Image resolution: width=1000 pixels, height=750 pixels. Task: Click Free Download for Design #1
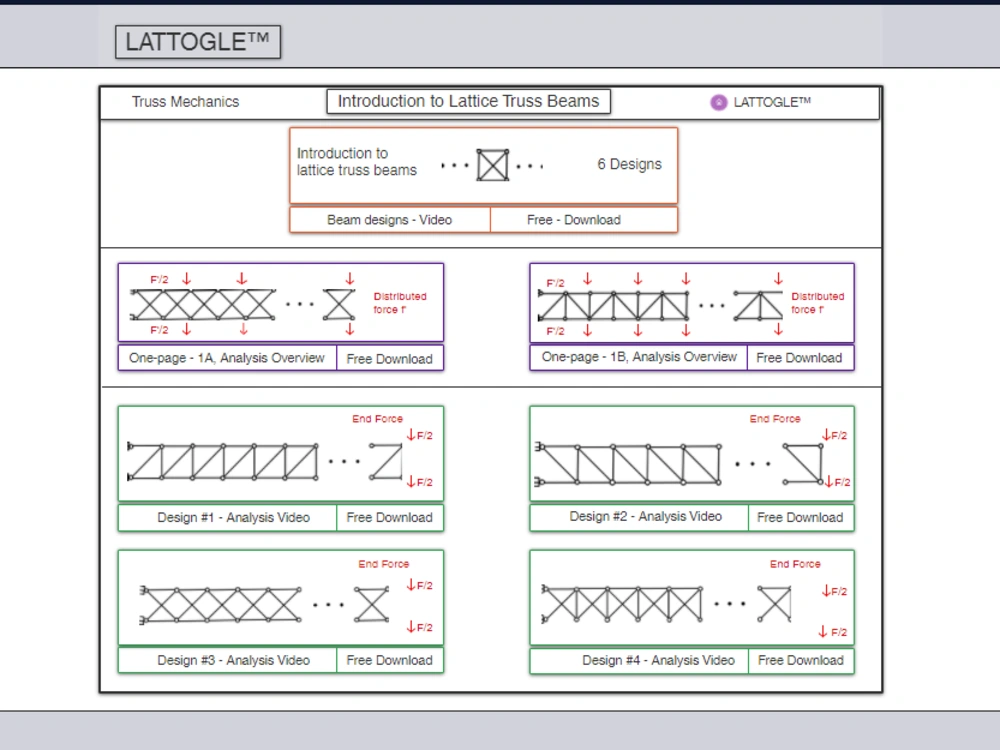390,518
